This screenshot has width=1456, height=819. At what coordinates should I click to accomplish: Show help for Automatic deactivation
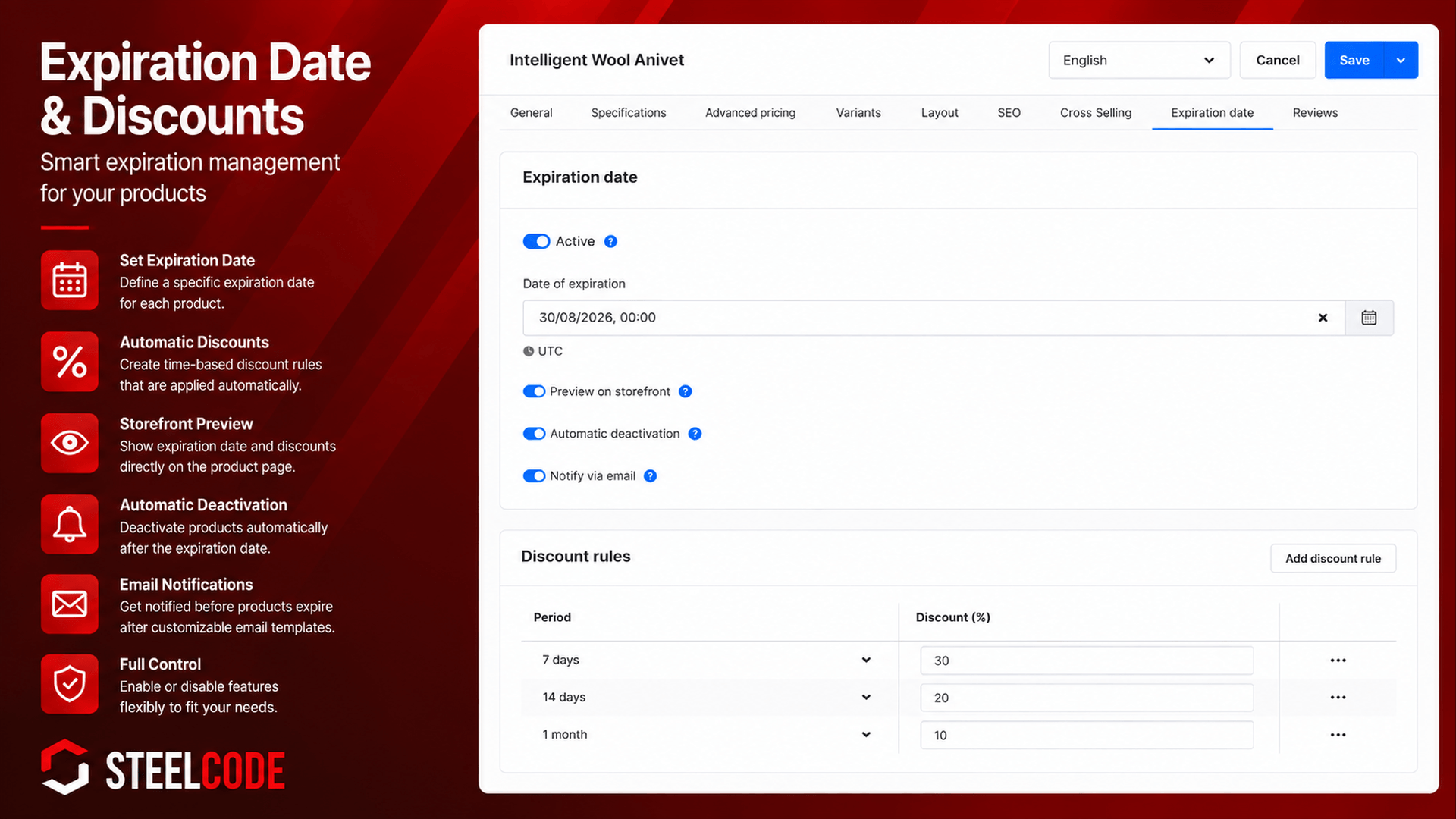(695, 434)
